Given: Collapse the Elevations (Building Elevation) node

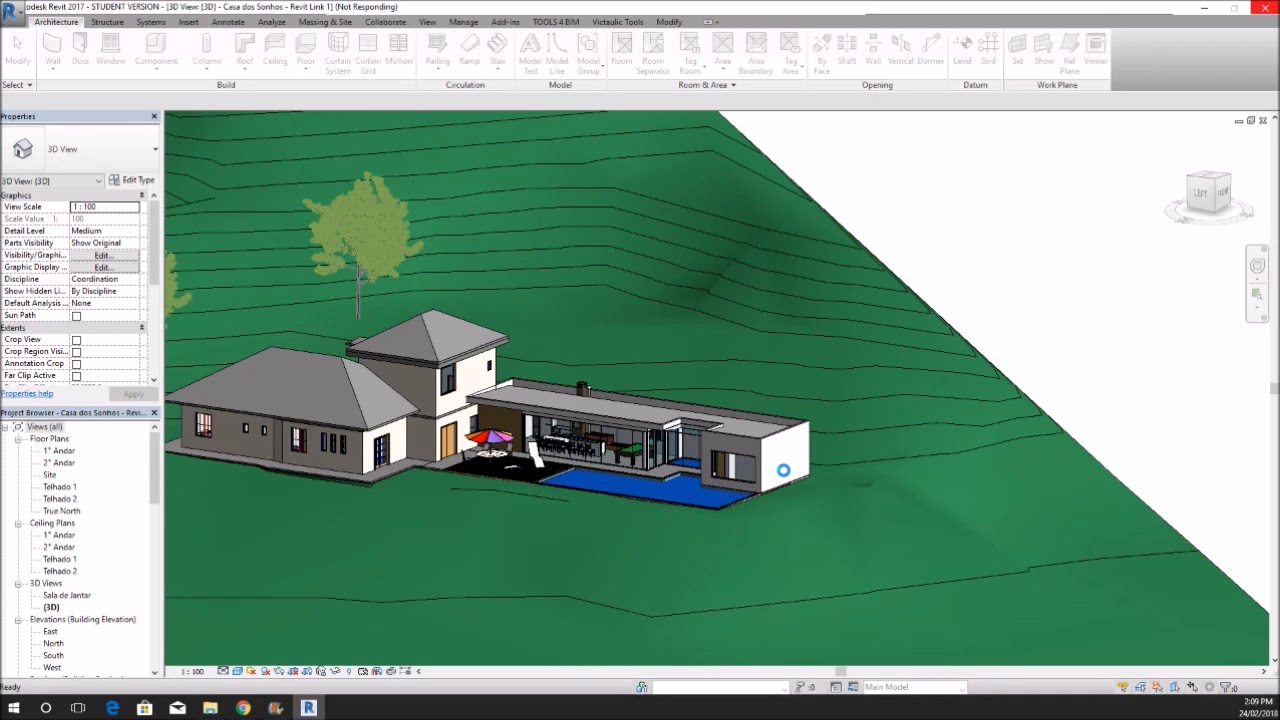Looking at the screenshot, I should (18, 620).
